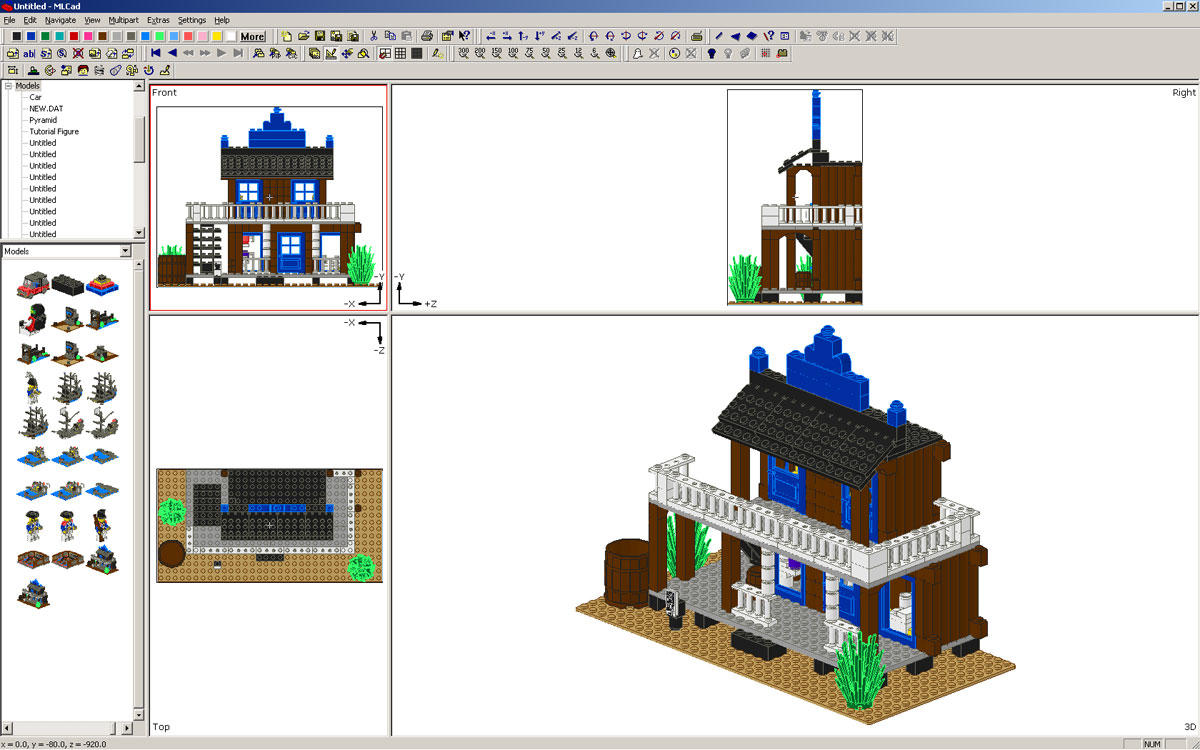The width and height of the screenshot is (1200, 750).
Task: Pick the brown color swatch
Action: pyautogui.click(x=102, y=36)
